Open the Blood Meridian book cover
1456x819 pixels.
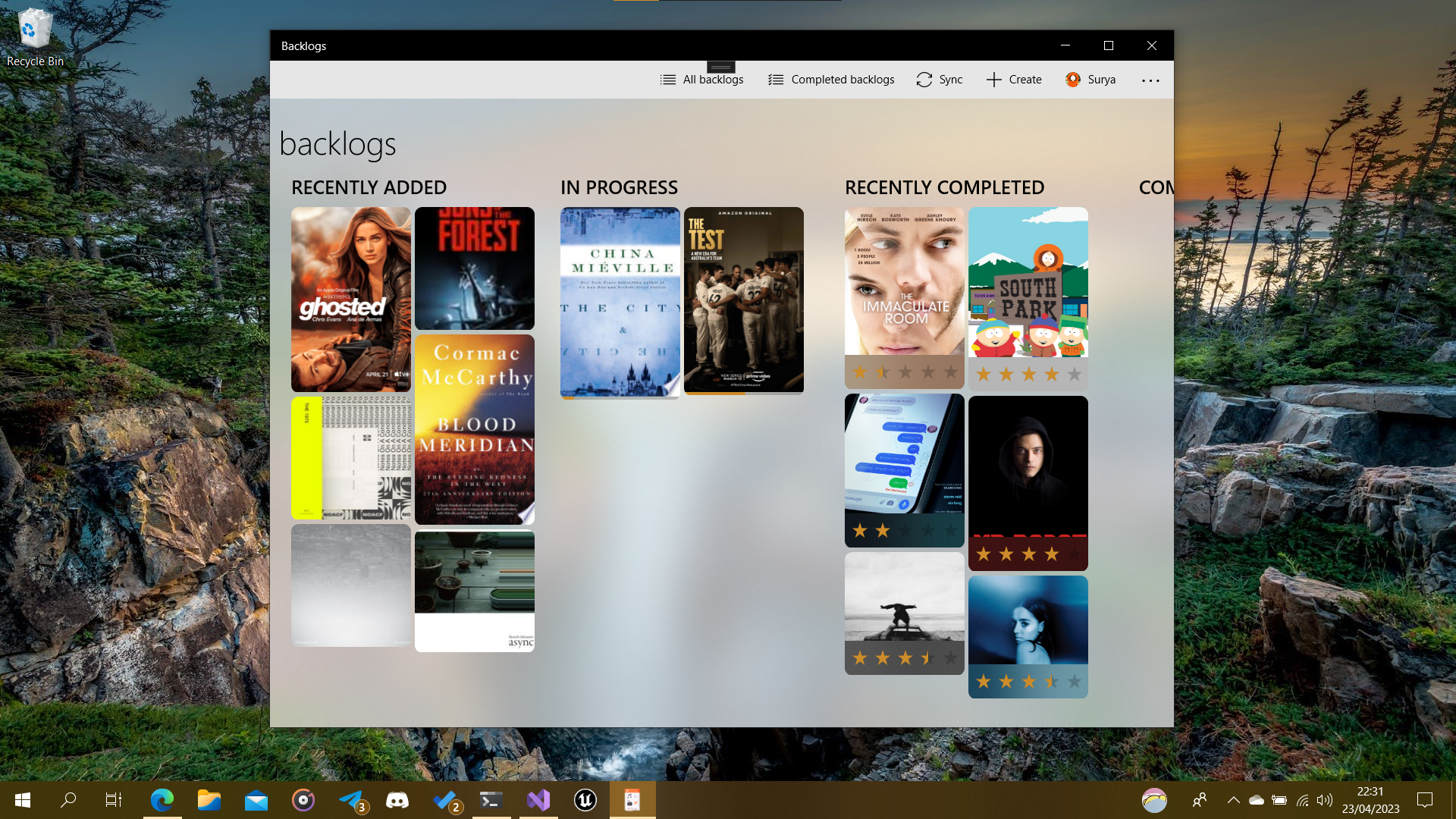tap(474, 429)
